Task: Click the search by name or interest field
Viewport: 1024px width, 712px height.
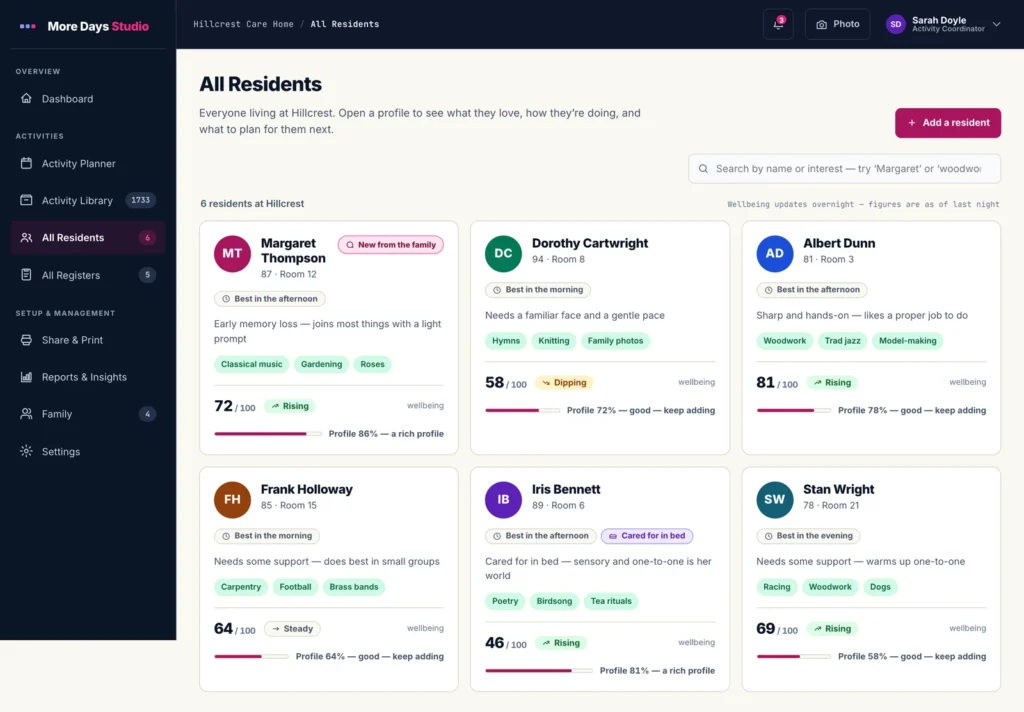Action: coord(844,169)
